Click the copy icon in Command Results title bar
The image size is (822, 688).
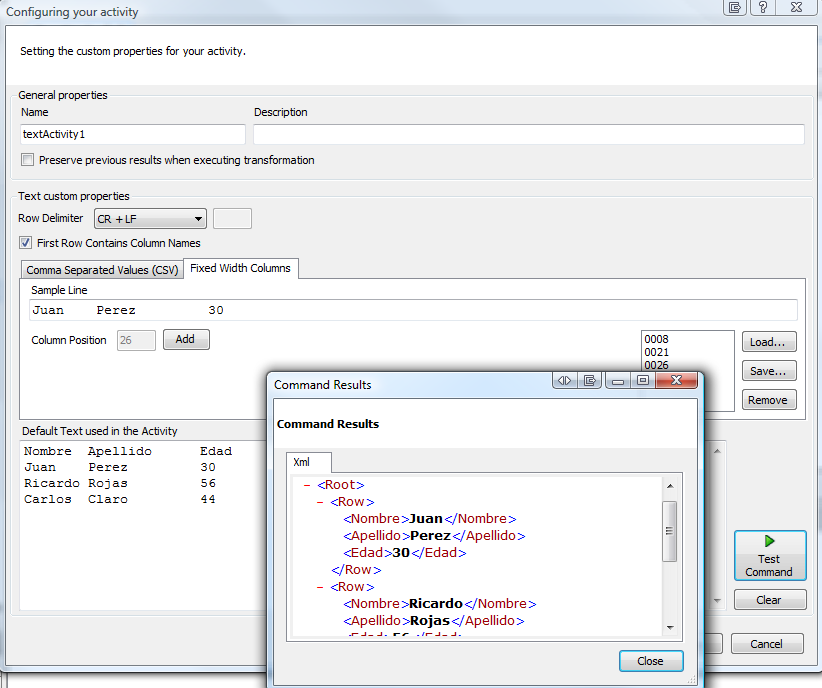click(x=590, y=380)
